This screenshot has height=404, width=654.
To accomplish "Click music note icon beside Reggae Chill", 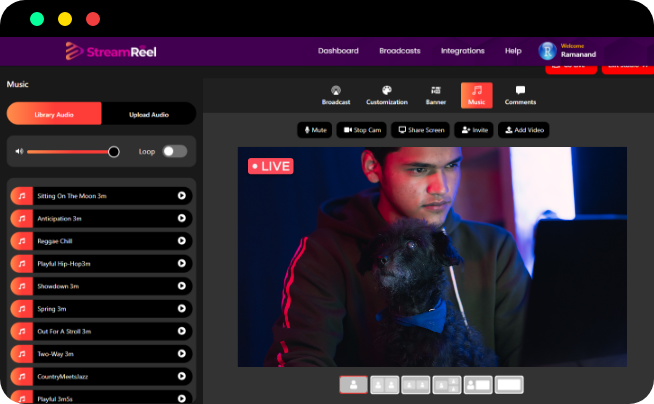I will coord(21,241).
